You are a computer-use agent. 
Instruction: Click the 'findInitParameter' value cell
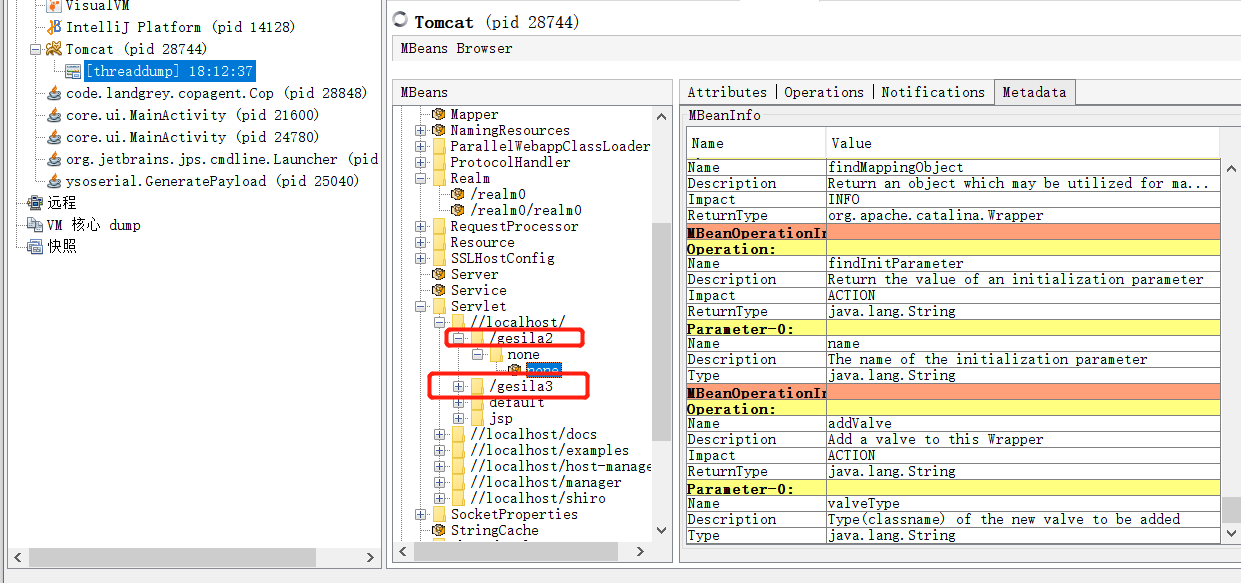(1023, 263)
